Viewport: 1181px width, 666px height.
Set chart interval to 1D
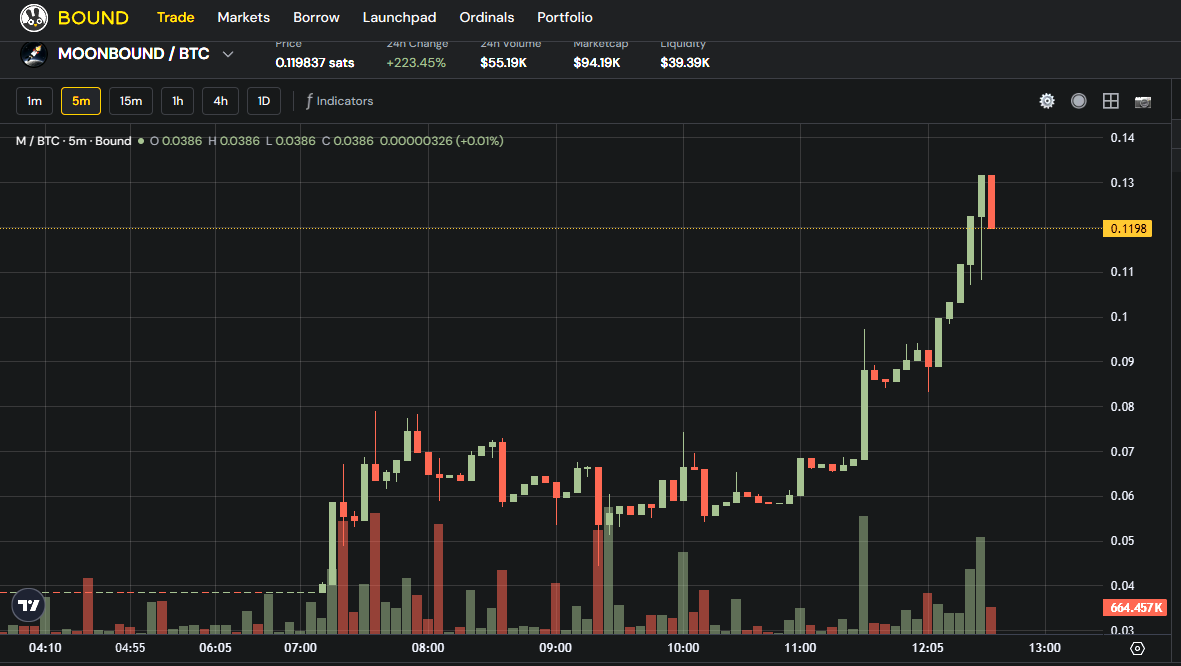[264, 101]
